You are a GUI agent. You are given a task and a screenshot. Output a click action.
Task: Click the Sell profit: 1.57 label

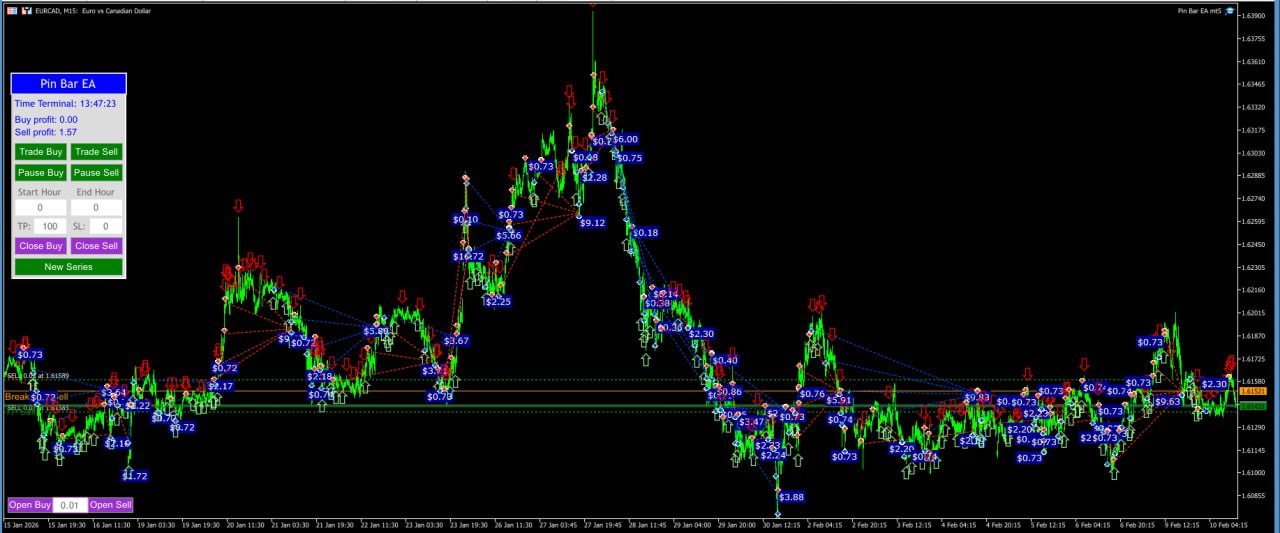coord(46,132)
